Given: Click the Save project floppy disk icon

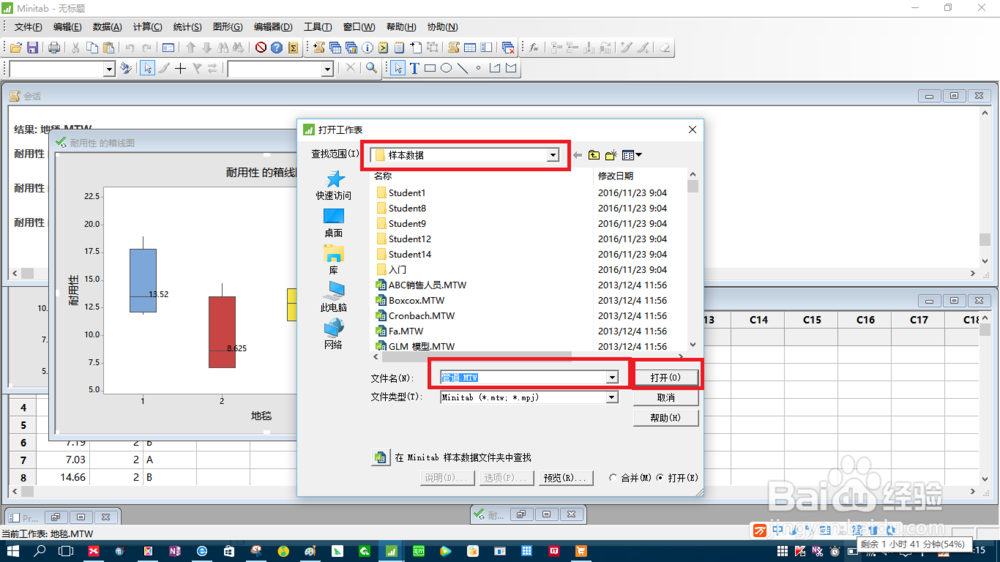Looking at the screenshot, I should 32,48.
